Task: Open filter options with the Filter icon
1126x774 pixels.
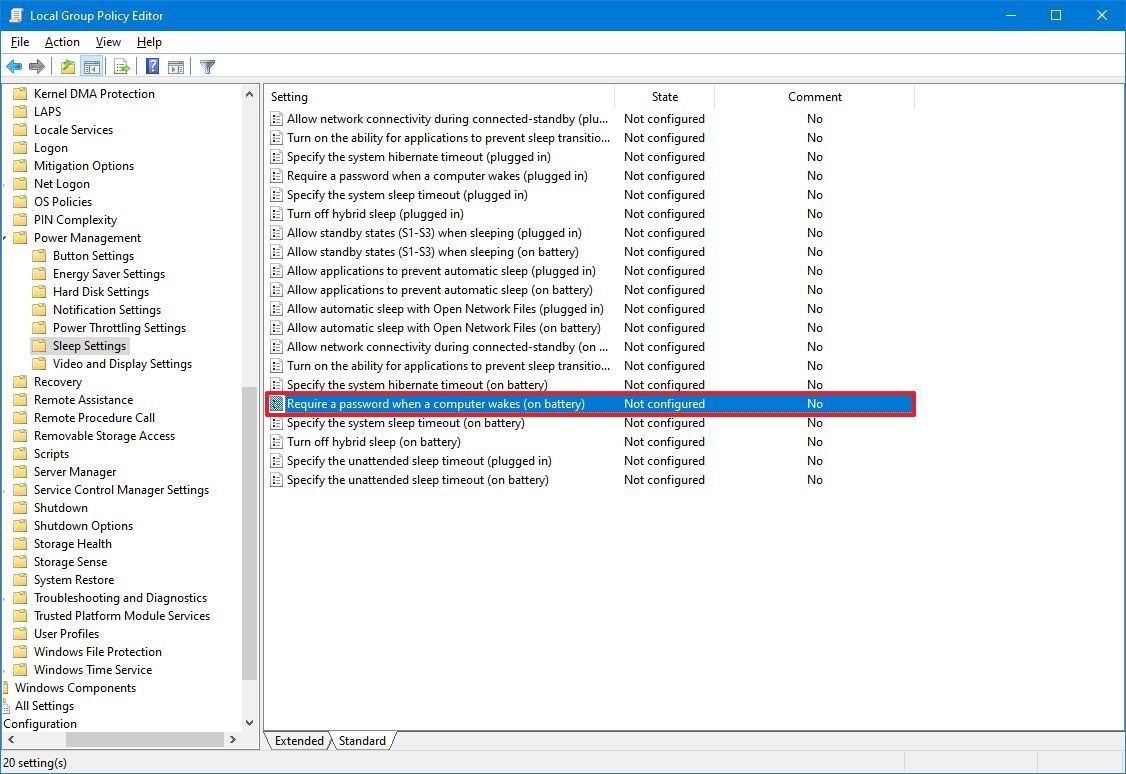Action: click(207, 66)
